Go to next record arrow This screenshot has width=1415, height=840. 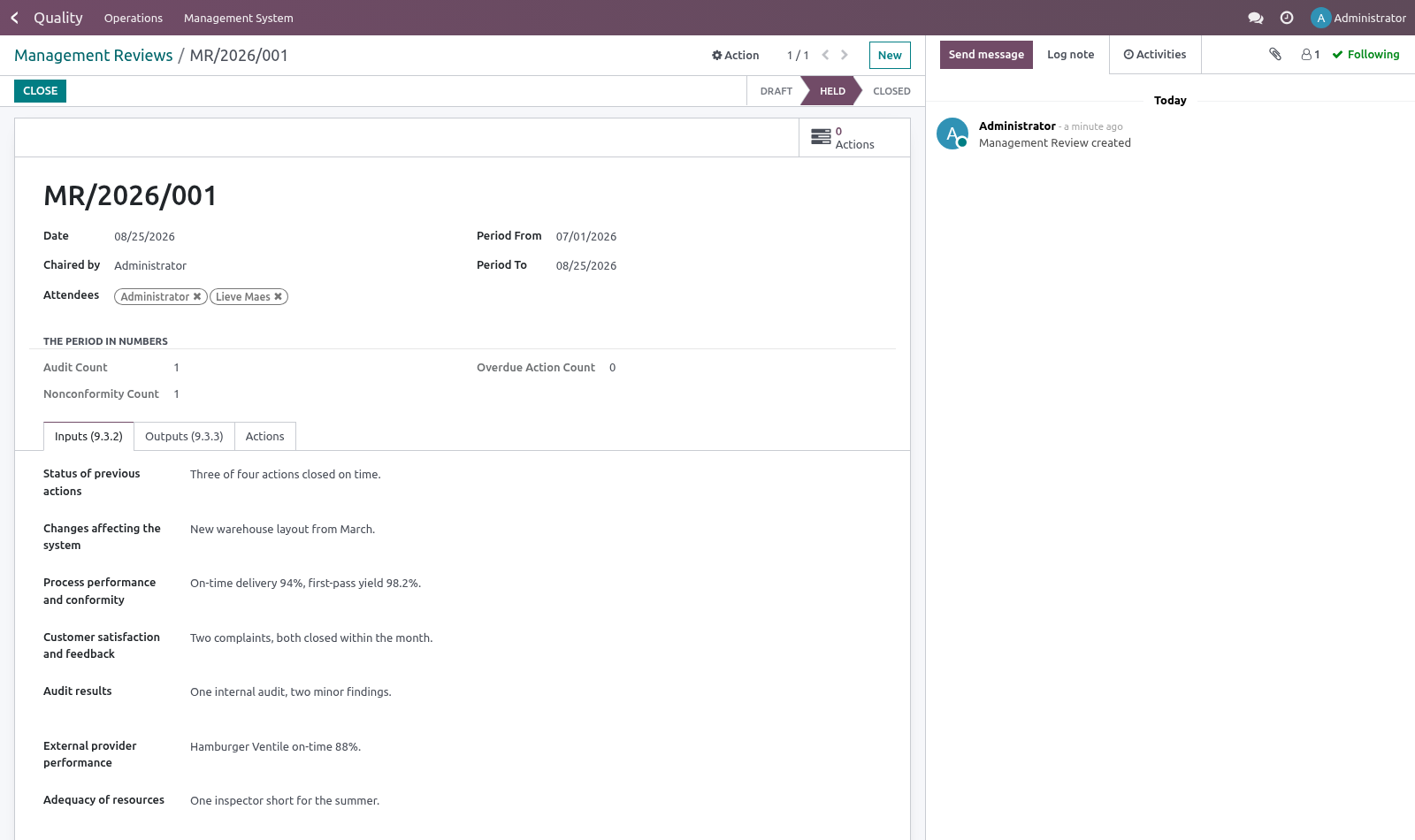[845, 55]
